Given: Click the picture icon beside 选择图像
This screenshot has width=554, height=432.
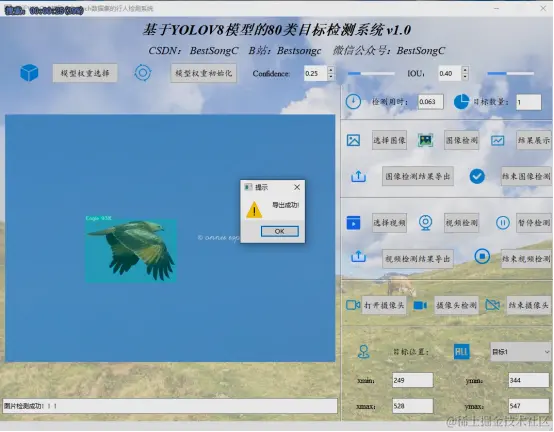Looking at the screenshot, I should click(353, 140).
